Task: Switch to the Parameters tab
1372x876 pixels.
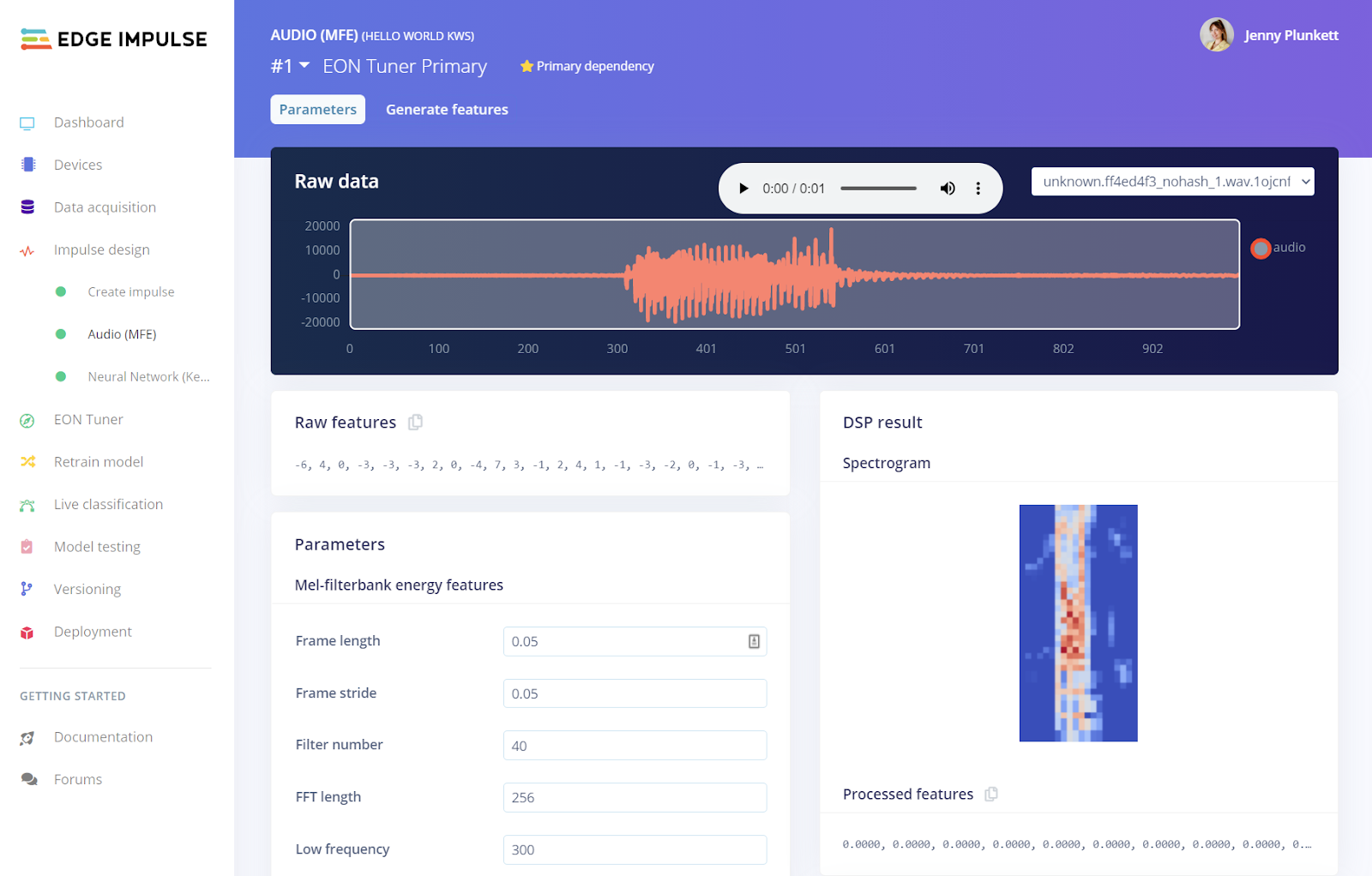Action: point(318,110)
